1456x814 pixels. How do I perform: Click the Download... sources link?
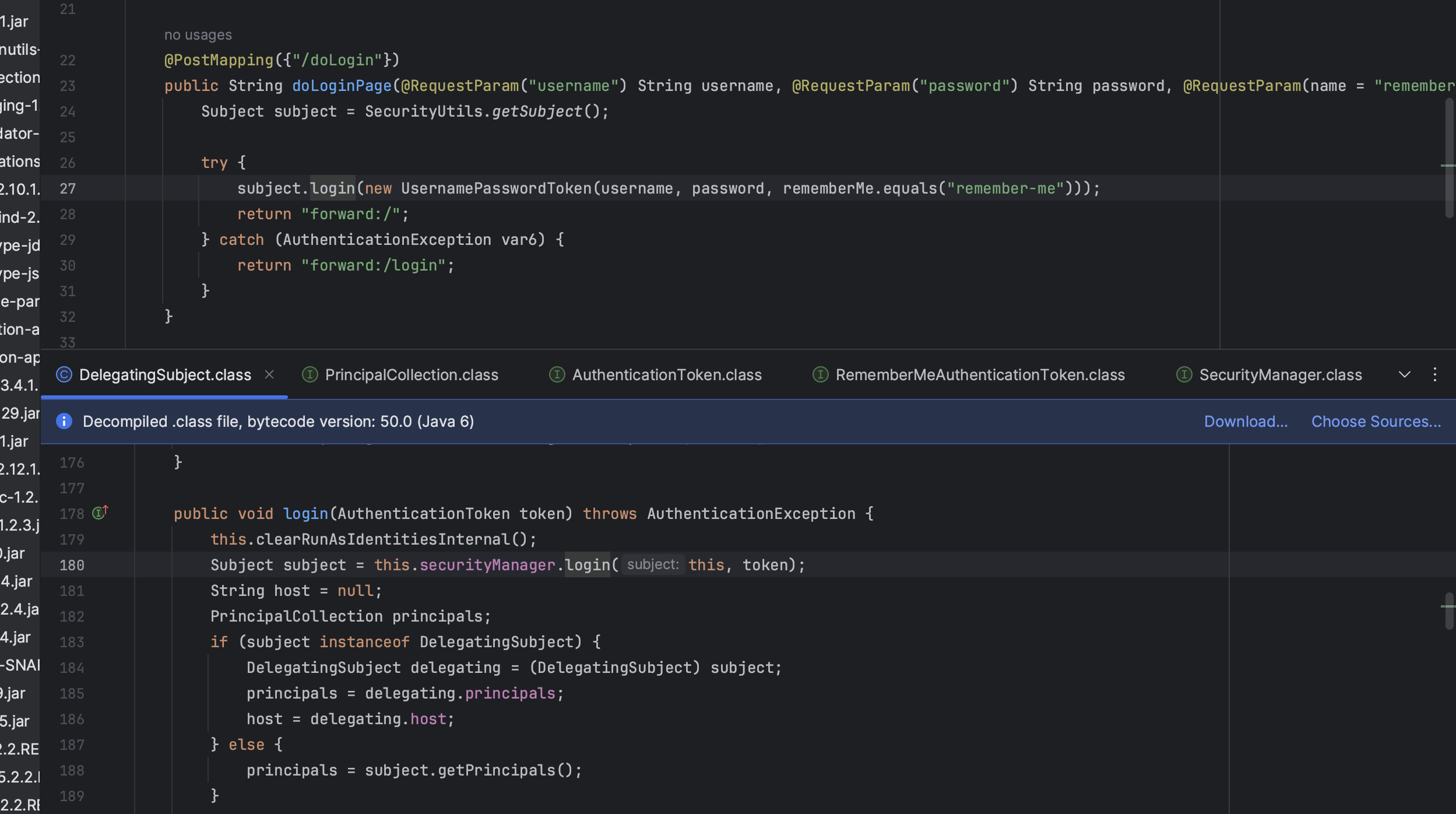click(1246, 421)
